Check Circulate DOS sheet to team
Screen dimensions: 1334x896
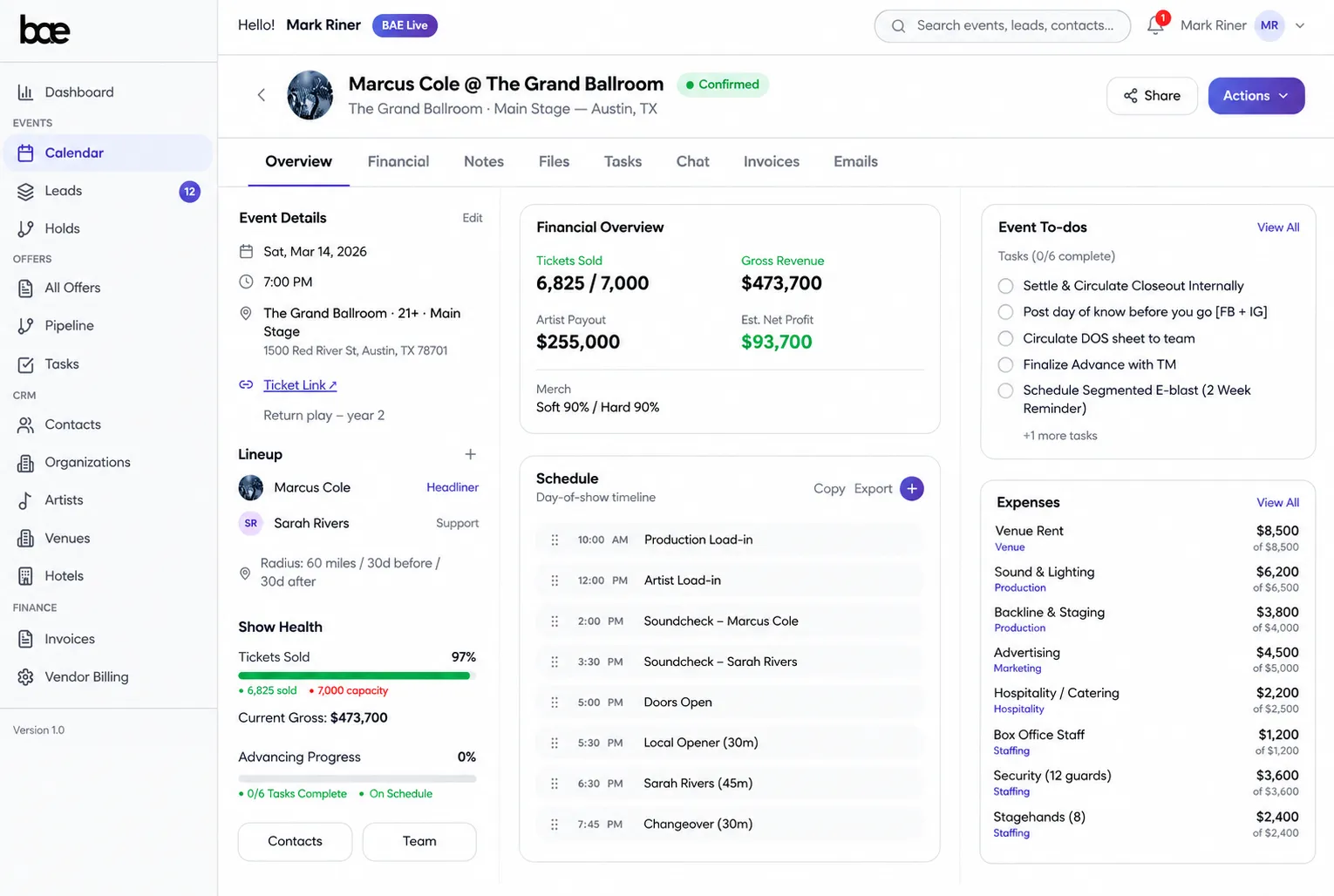click(x=1005, y=338)
